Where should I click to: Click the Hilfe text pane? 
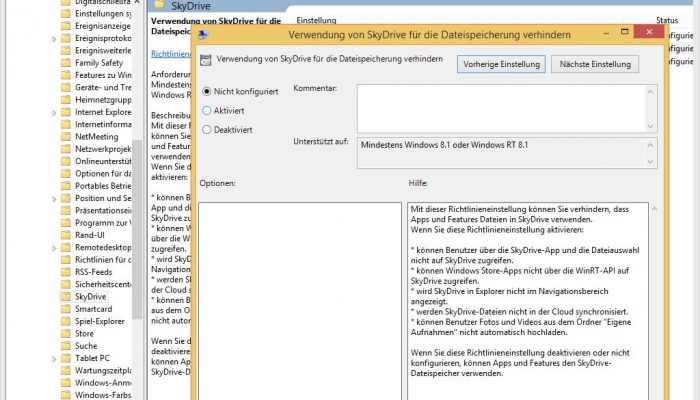tap(528, 301)
